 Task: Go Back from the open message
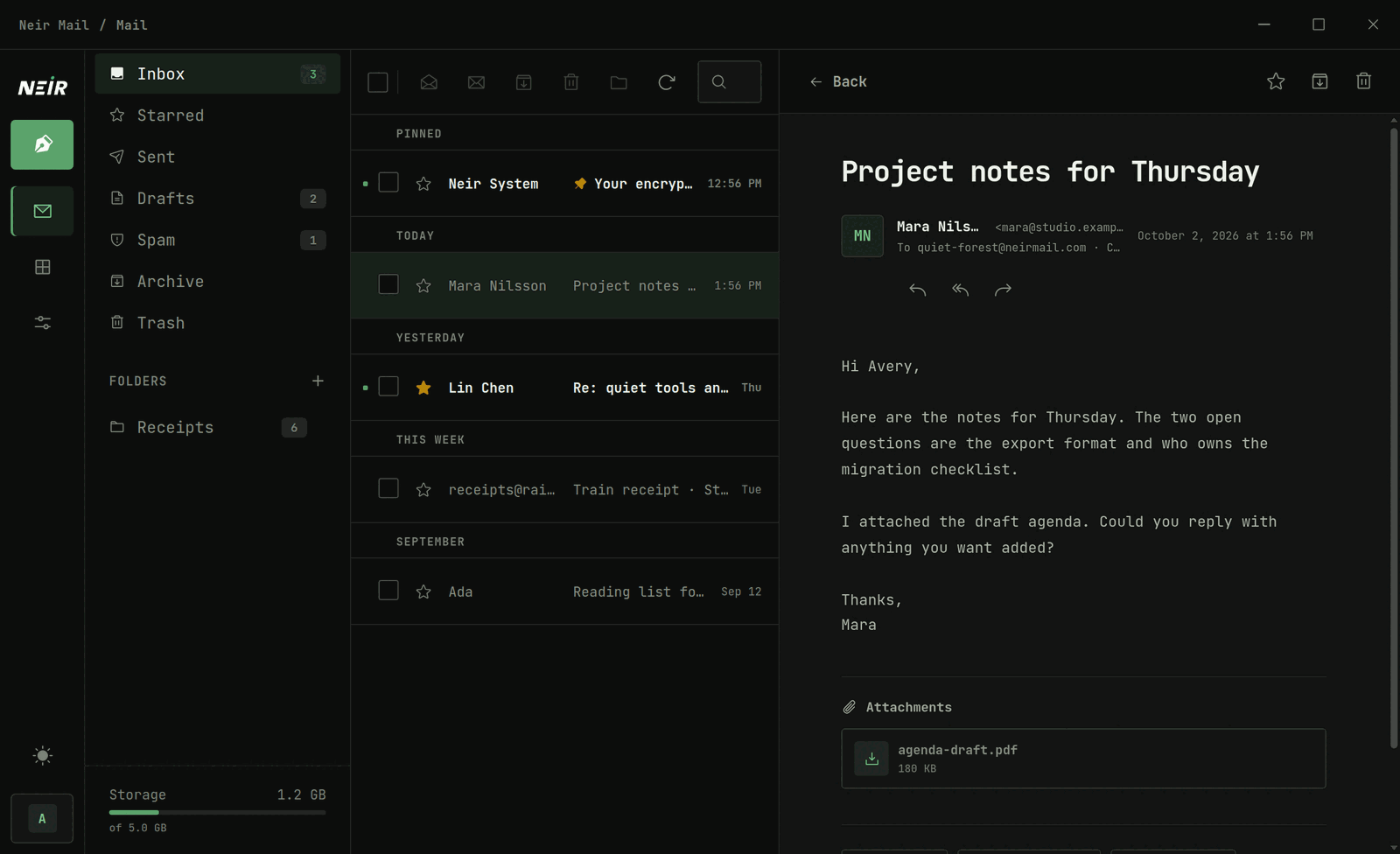(x=838, y=81)
